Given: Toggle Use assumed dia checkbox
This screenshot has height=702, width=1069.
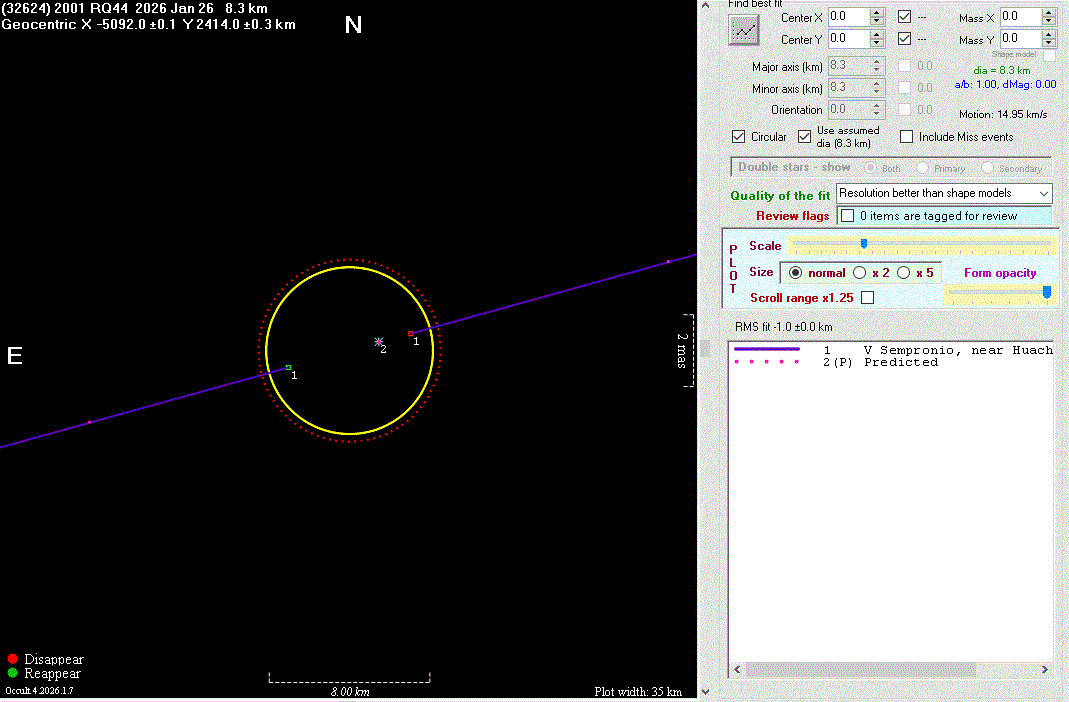Looking at the screenshot, I should 805,137.
